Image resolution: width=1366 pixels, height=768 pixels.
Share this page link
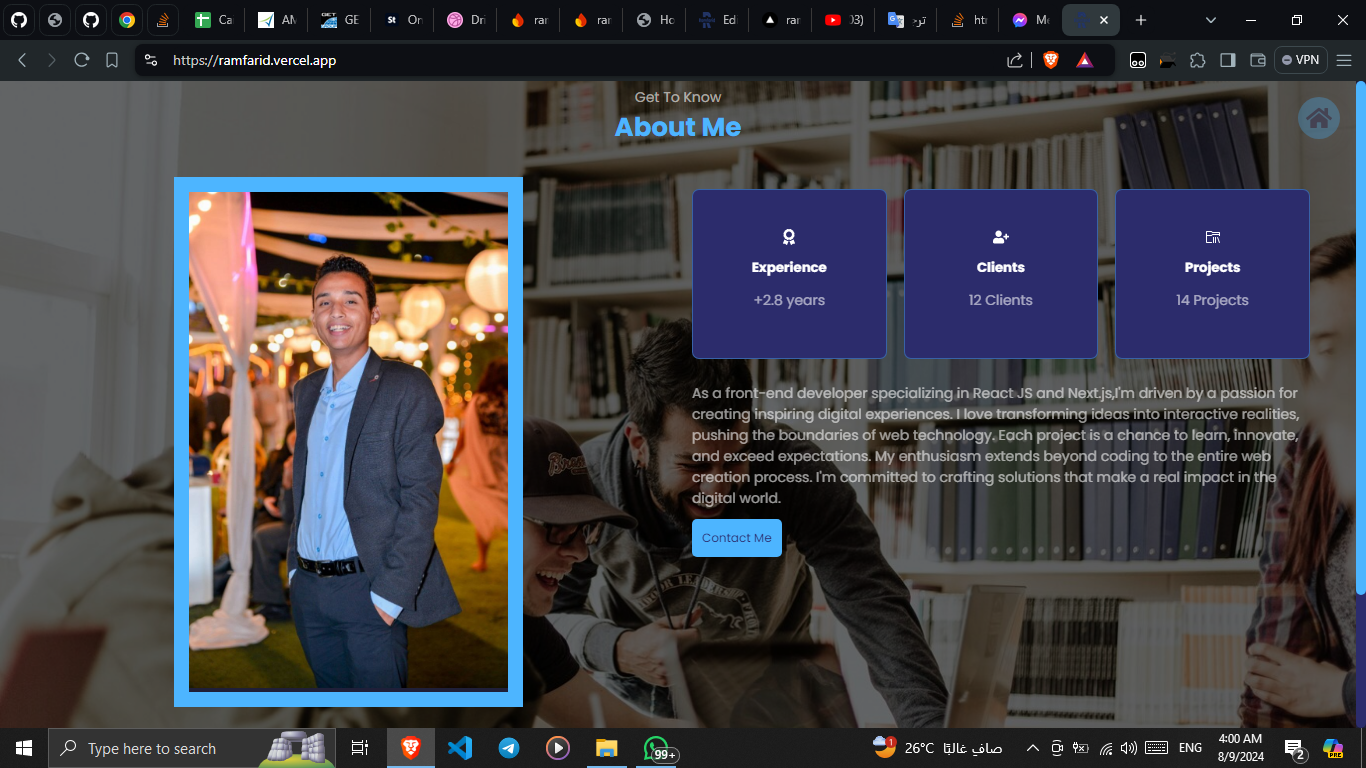point(1015,60)
